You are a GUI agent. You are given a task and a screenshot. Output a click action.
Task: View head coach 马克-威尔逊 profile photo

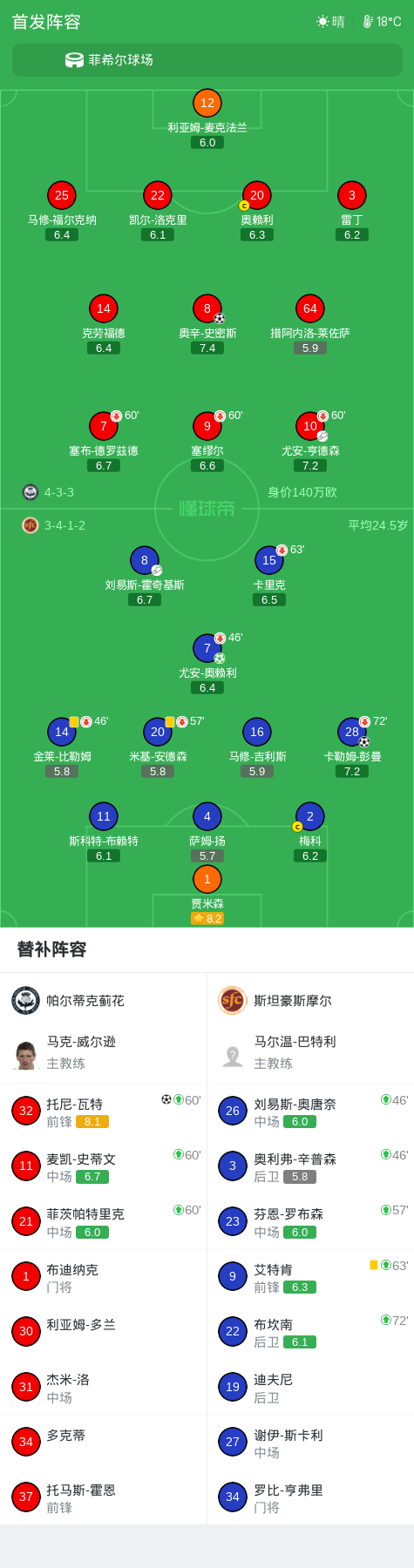(26, 1054)
